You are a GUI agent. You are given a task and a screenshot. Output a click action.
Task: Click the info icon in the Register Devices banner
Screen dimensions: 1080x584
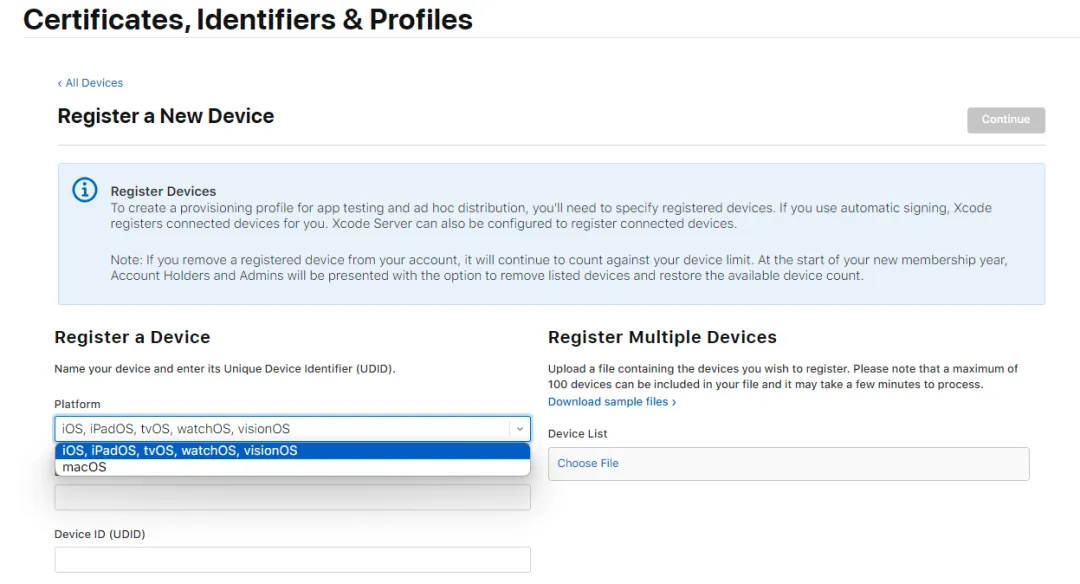coord(85,190)
